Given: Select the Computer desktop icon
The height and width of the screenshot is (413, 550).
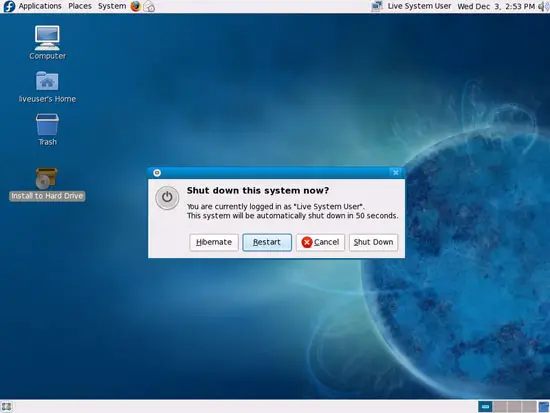Looking at the screenshot, I should coord(47,43).
